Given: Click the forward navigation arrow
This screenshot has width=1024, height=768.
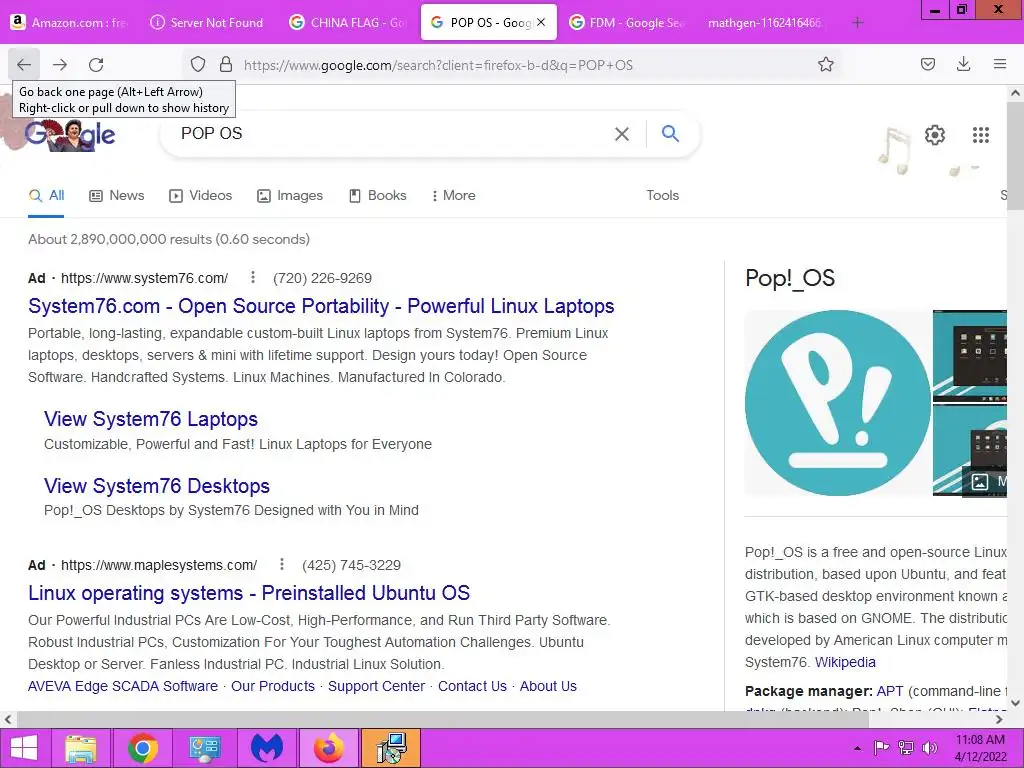Looking at the screenshot, I should (x=60, y=65).
